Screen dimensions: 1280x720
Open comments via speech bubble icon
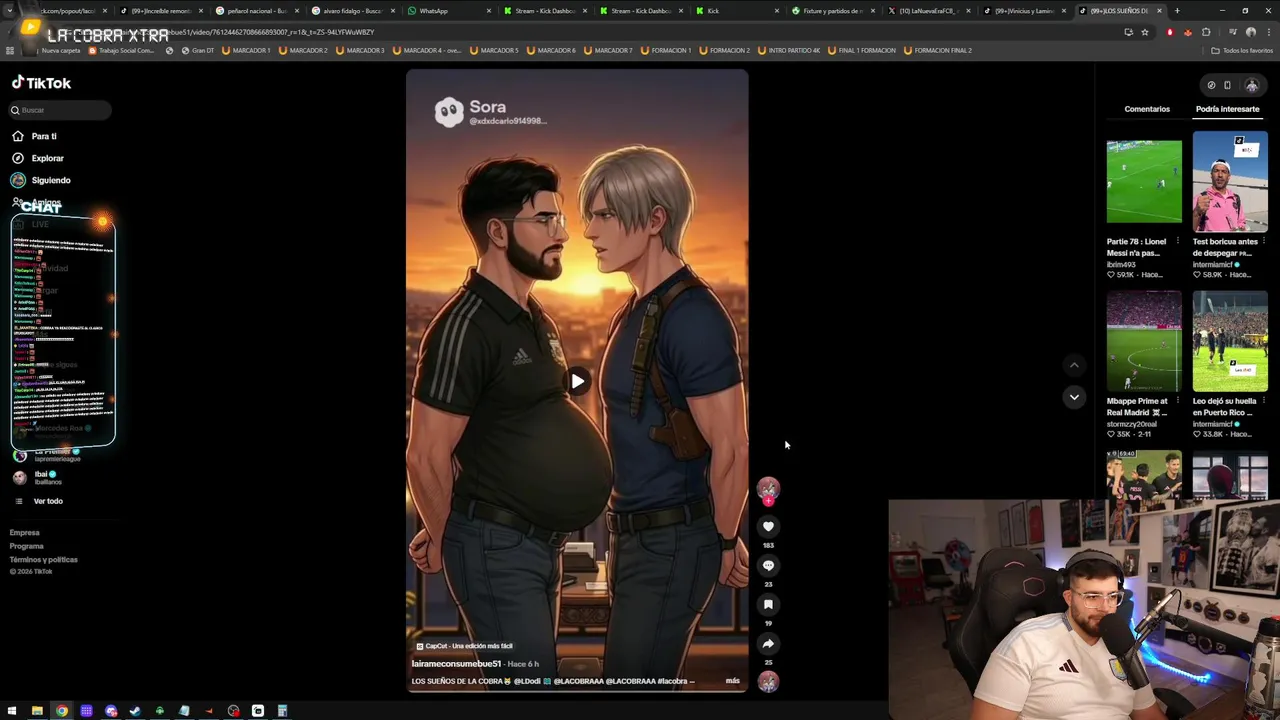coord(768,565)
